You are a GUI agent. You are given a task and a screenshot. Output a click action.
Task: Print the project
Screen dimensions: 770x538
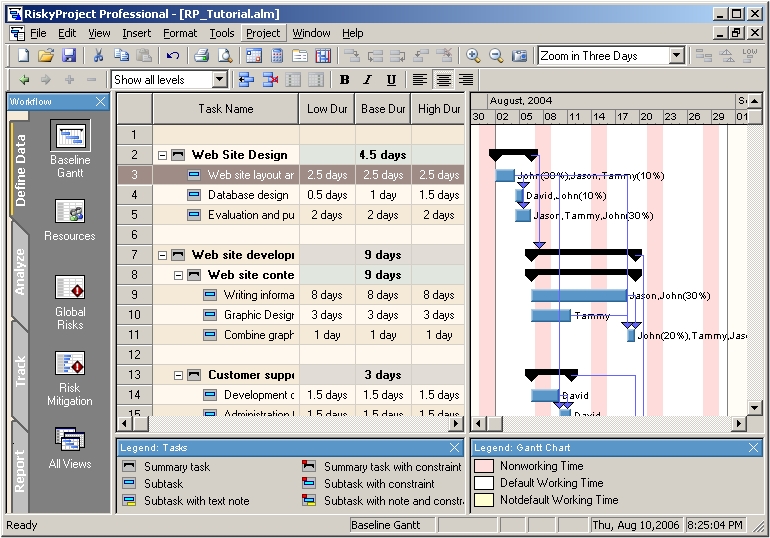coord(202,55)
